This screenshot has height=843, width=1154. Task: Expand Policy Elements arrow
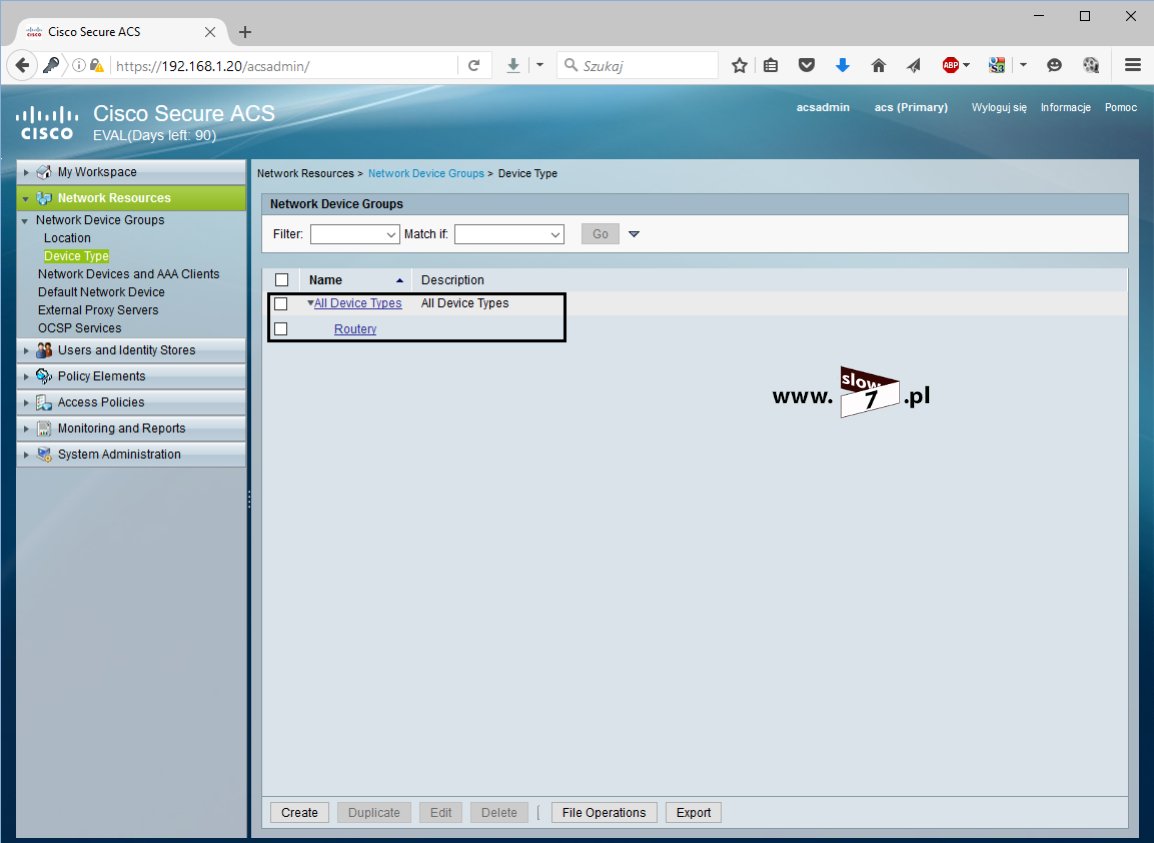[26, 376]
